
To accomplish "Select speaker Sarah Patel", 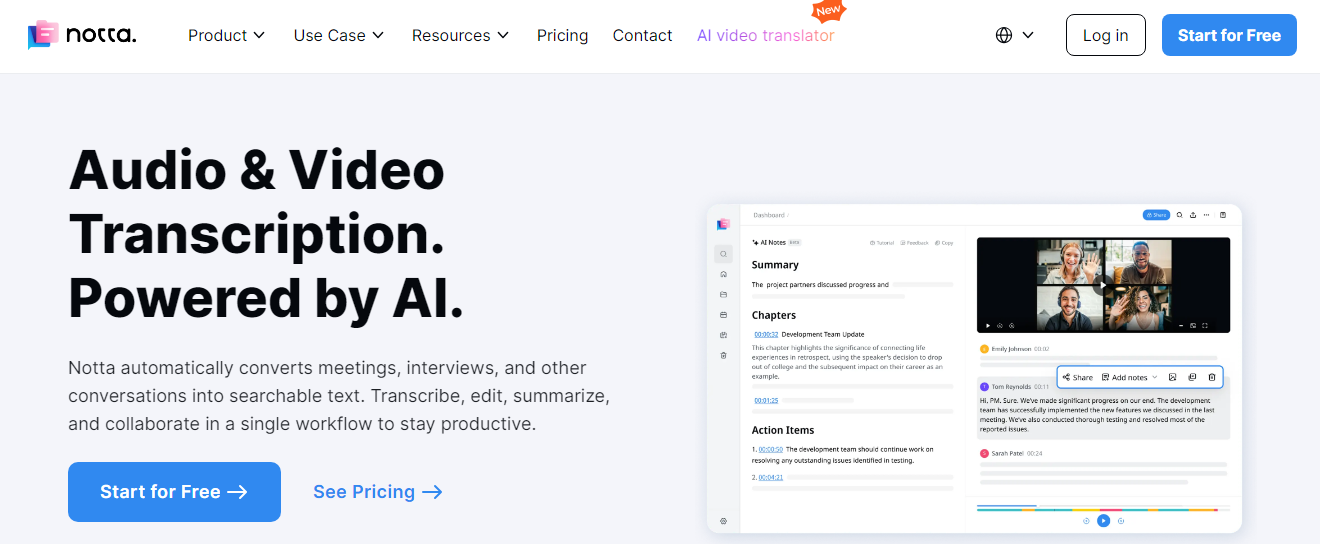I will coord(1002,453).
